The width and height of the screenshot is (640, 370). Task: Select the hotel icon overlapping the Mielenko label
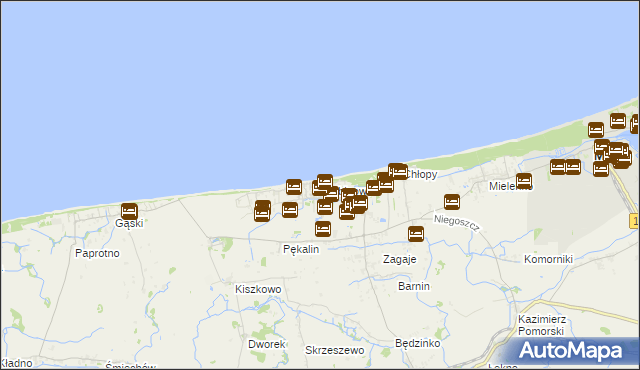pyautogui.click(x=524, y=181)
